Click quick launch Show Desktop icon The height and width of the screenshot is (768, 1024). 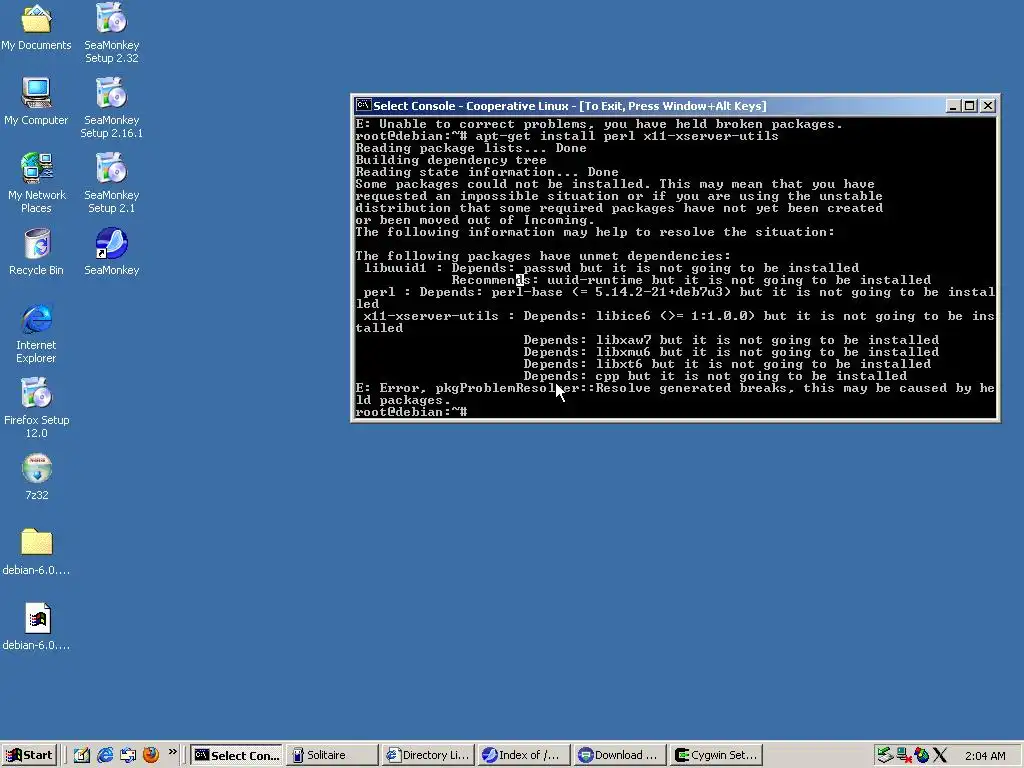pyautogui.click(x=82, y=755)
